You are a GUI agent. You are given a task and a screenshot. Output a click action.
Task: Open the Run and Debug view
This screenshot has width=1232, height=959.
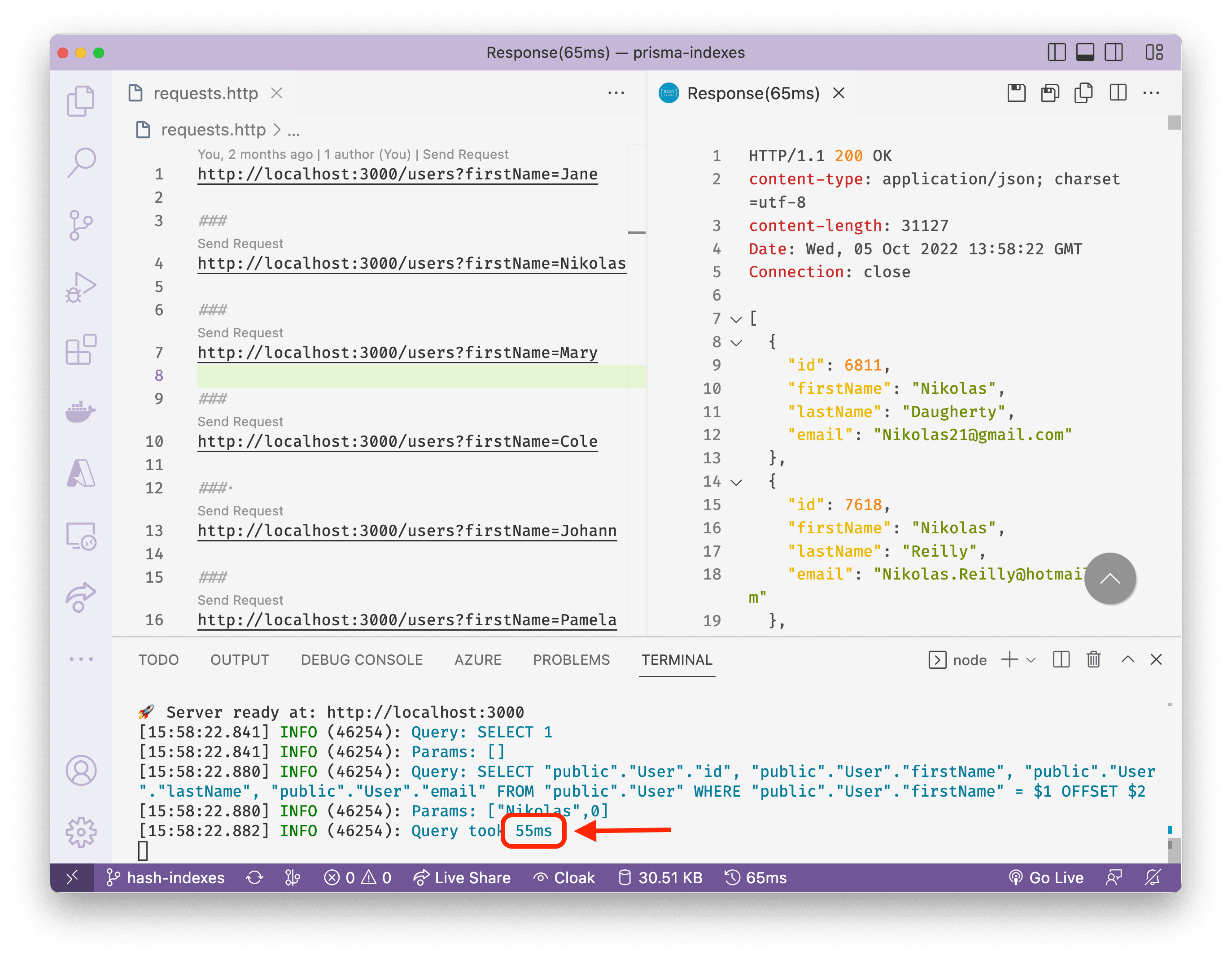point(81,287)
